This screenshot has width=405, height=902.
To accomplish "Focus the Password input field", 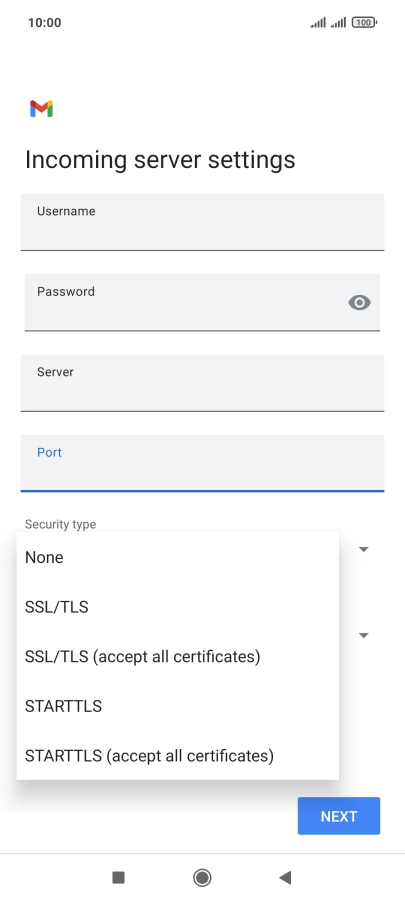I will [x=202, y=303].
